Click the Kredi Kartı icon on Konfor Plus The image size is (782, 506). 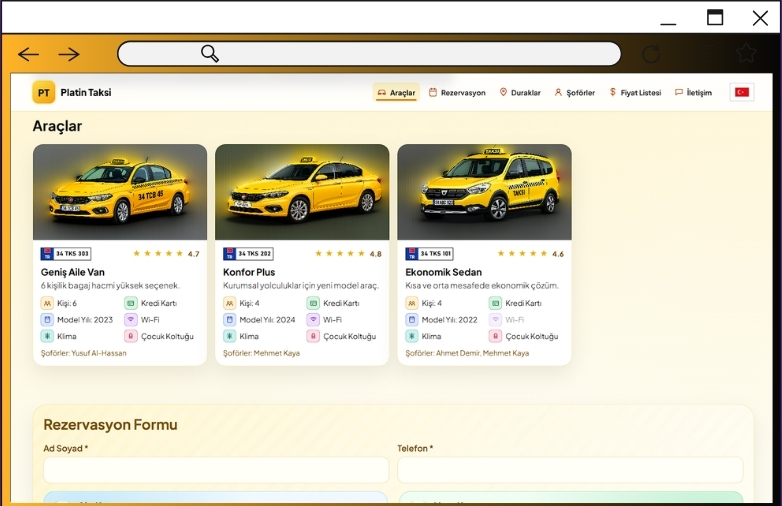312,303
